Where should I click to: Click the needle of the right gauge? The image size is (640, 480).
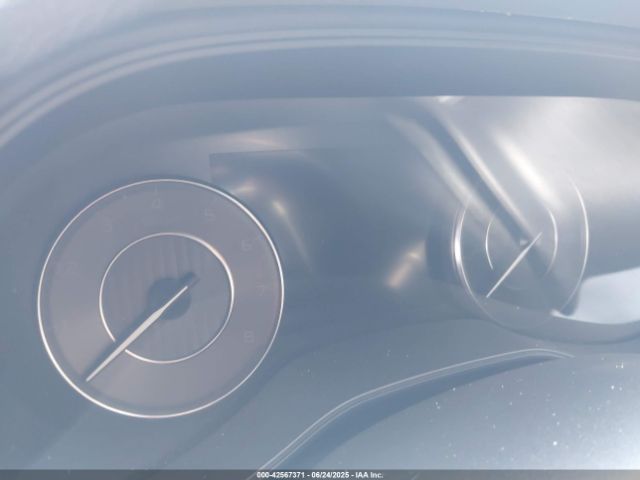[514, 265]
